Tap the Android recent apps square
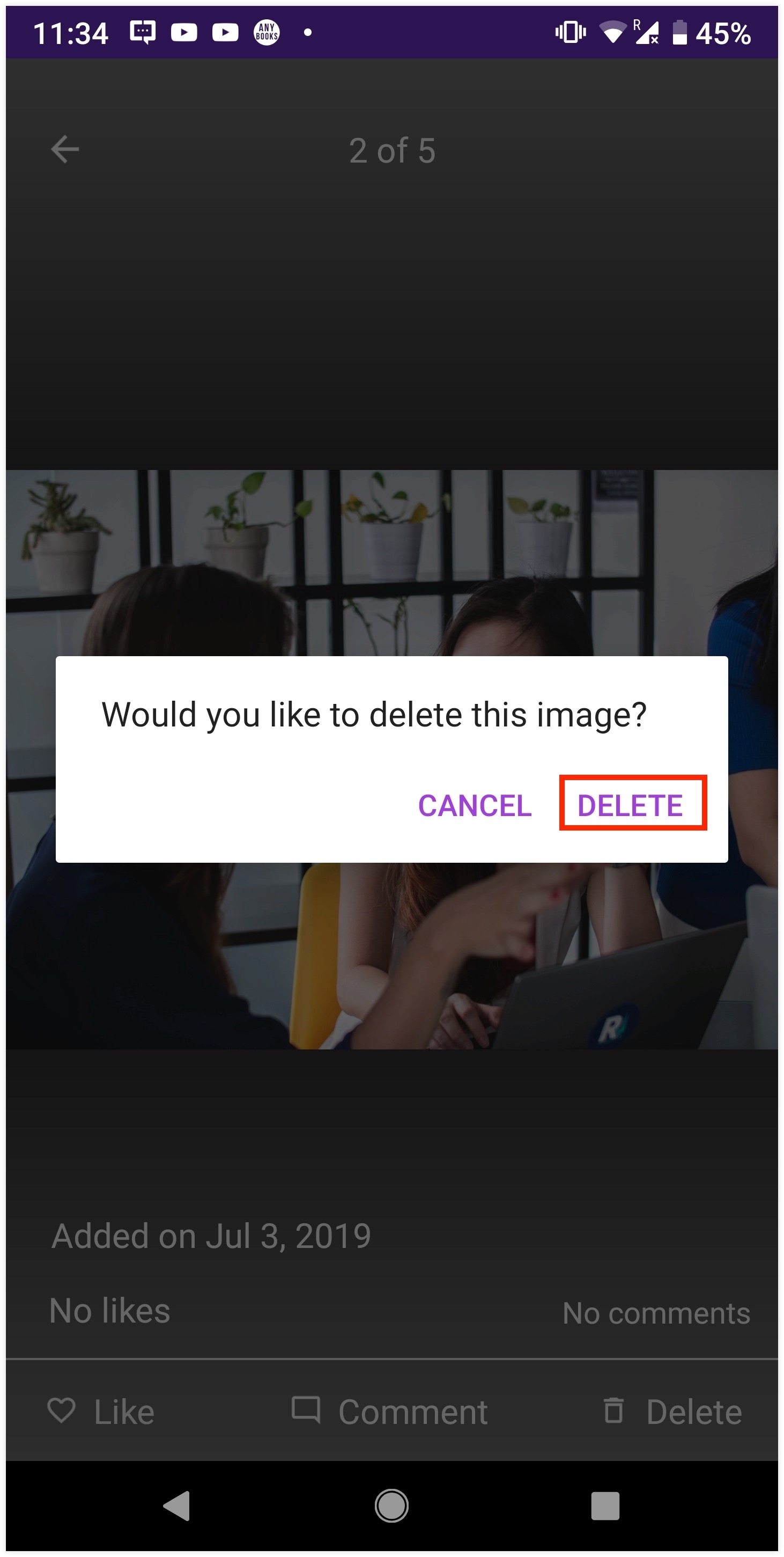The width and height of the screenshot is (784, 1557). 605,1505
